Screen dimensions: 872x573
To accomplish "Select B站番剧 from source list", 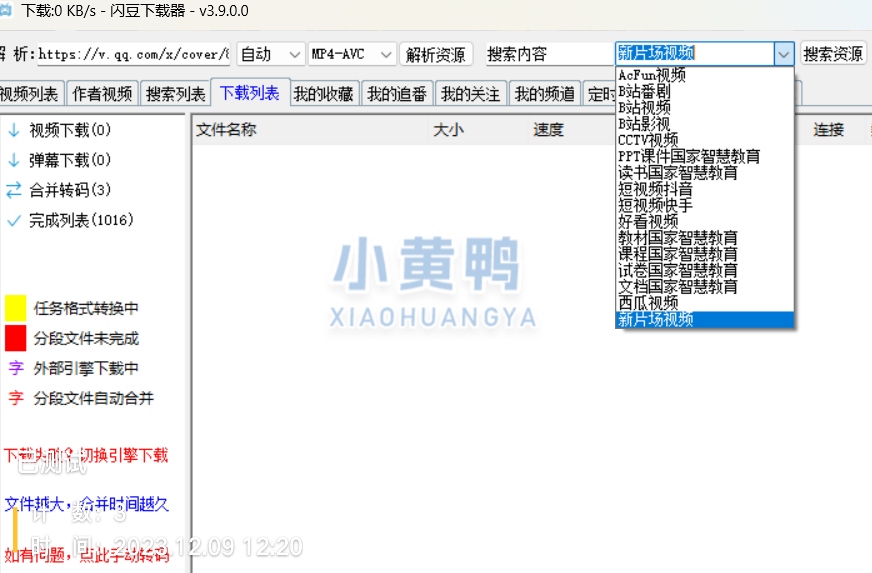I will click(705, 91).
